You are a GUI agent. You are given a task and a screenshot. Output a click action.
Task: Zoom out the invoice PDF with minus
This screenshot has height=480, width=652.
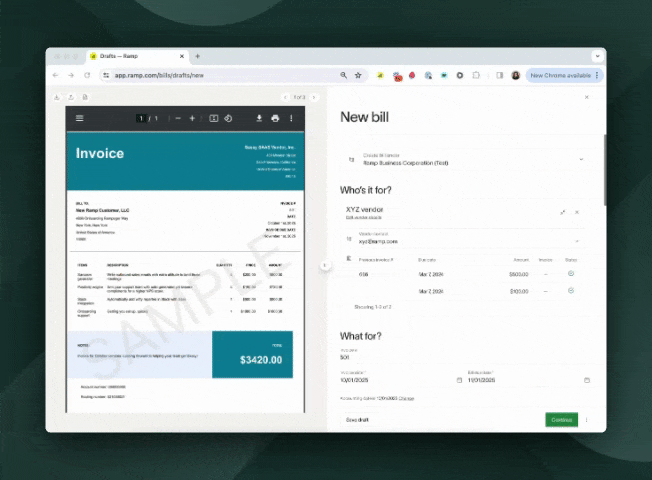click(x=178, y=119)
